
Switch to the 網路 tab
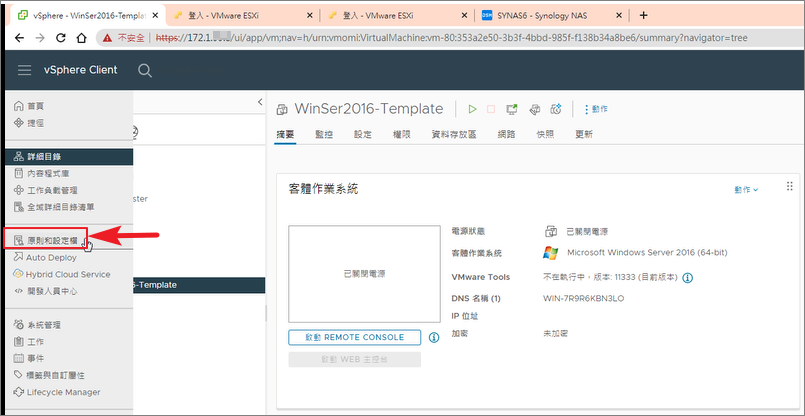(x=506, y=135)
